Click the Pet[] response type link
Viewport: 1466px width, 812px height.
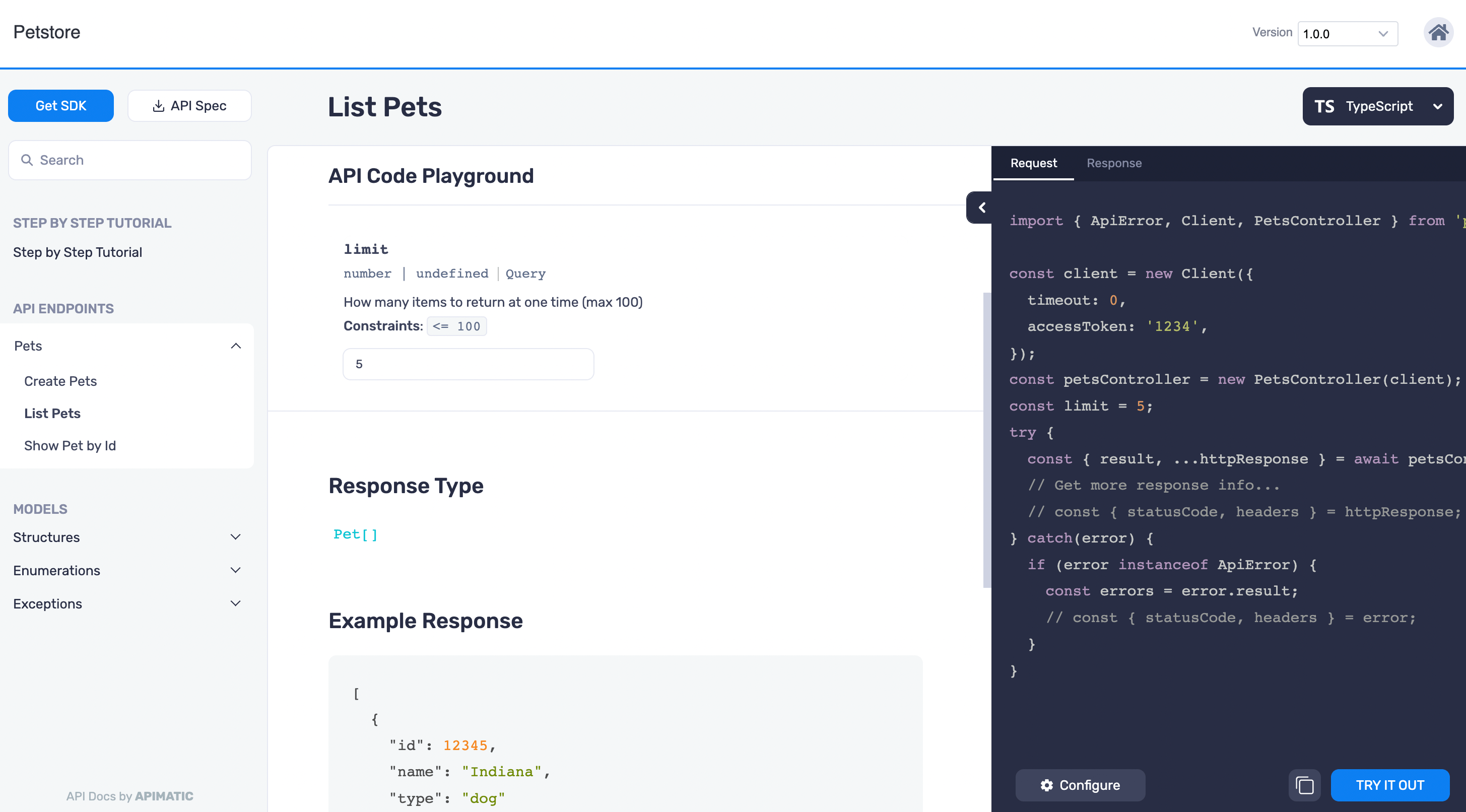(356, 534)
